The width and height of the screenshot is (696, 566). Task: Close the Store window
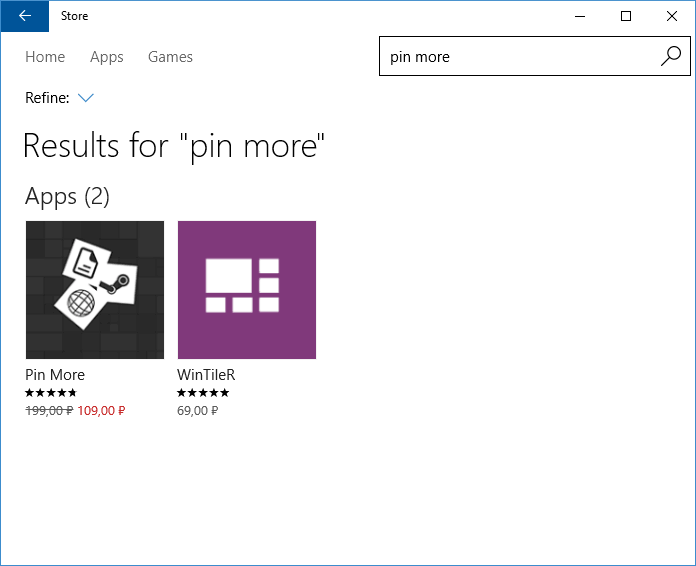coord(672,16)
